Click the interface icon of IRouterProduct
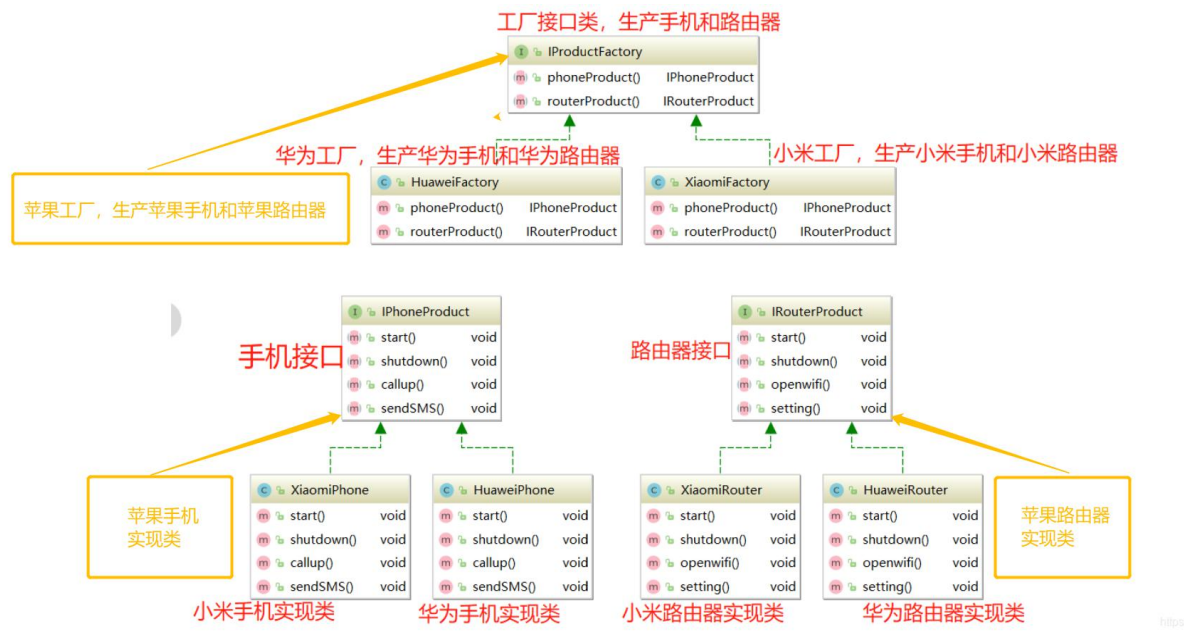Image resolution: width=1184 pixels, height=635 pixels. pos(745,312)
